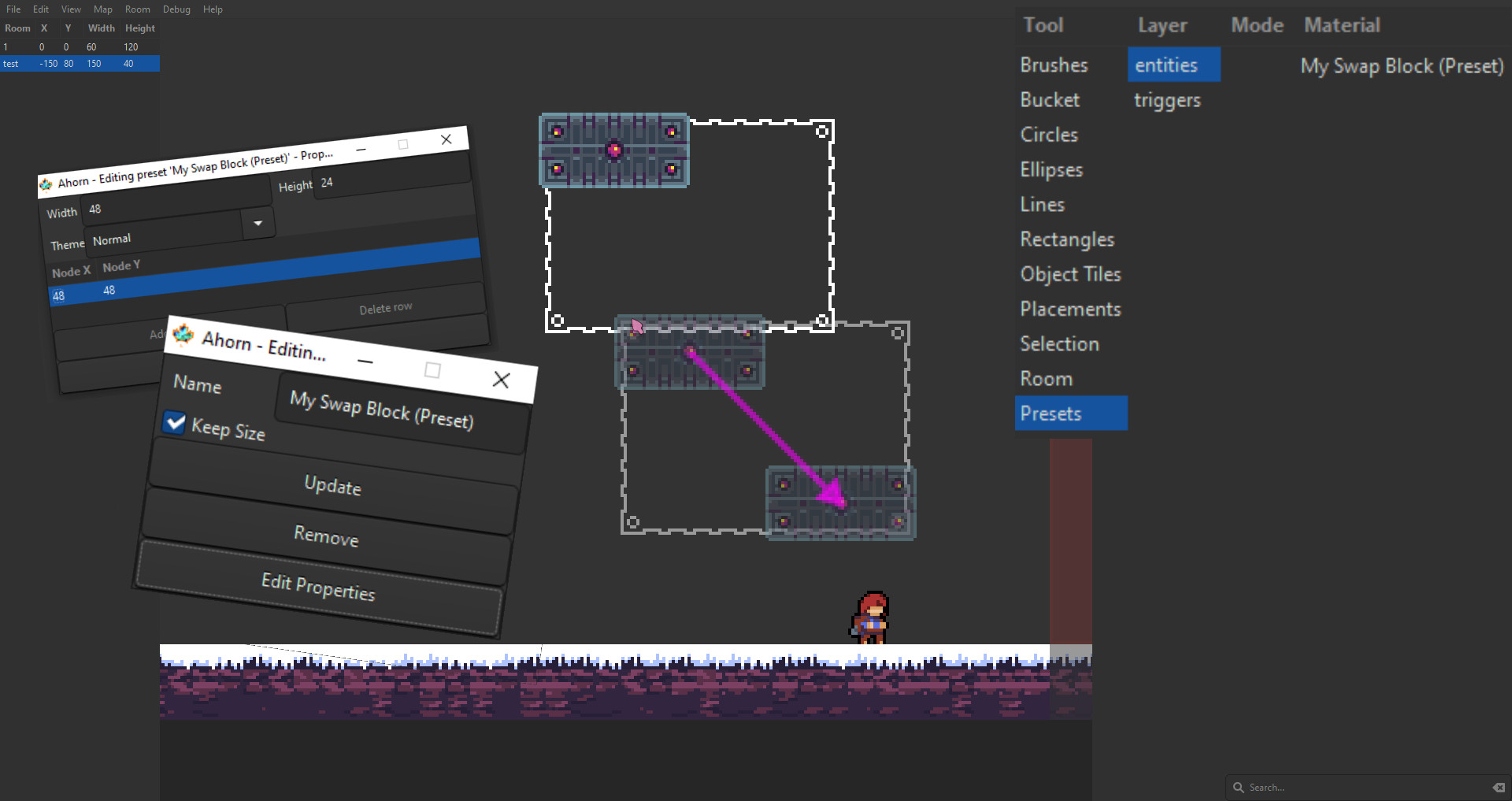The image size is (1512, 801).
Task: Select the Rectangles tool
Action: pos(1067,239)
